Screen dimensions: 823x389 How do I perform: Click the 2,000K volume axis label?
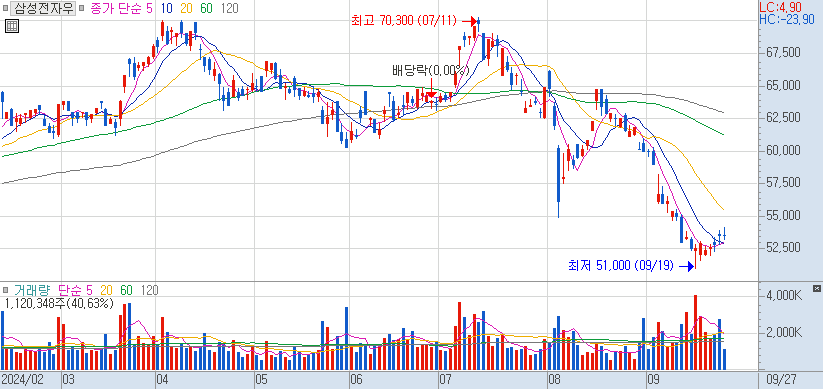pos(785,333)
